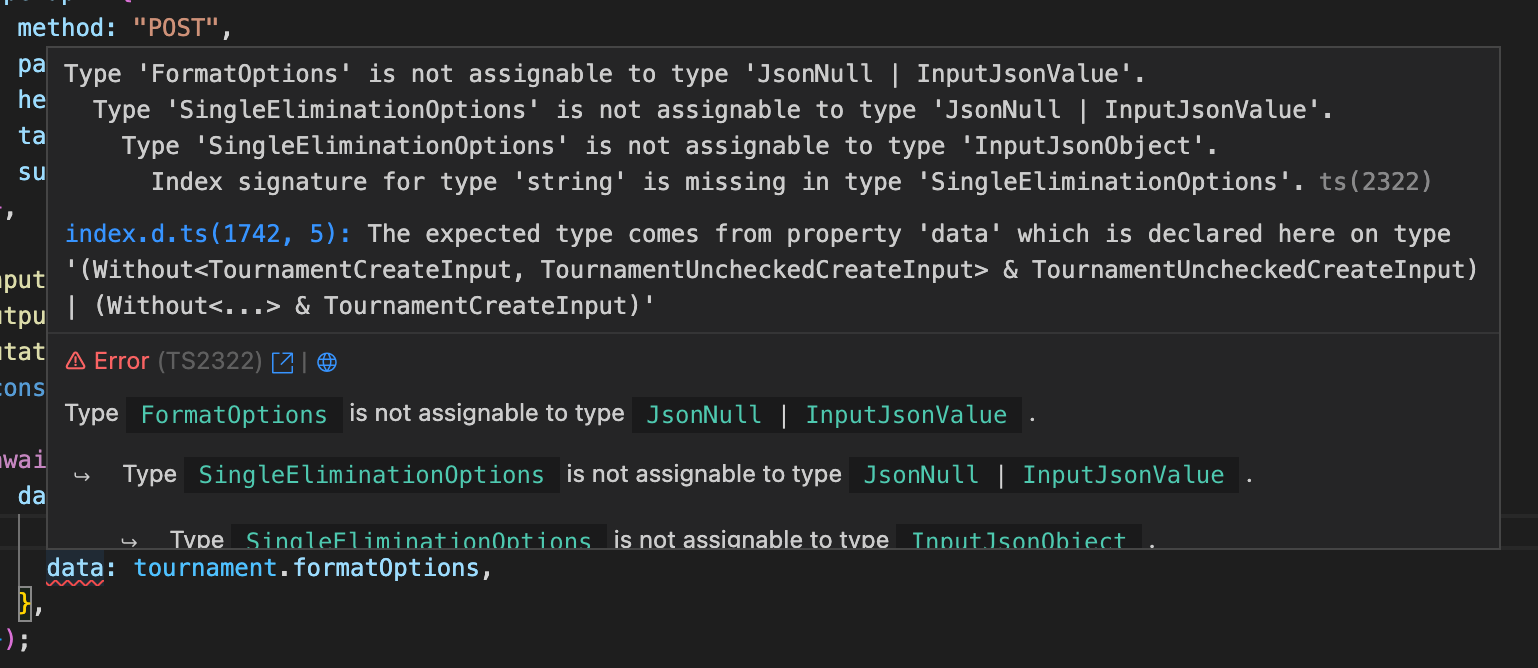
Task: Click the "POST" string in the editor
Action: coord(175,28)
